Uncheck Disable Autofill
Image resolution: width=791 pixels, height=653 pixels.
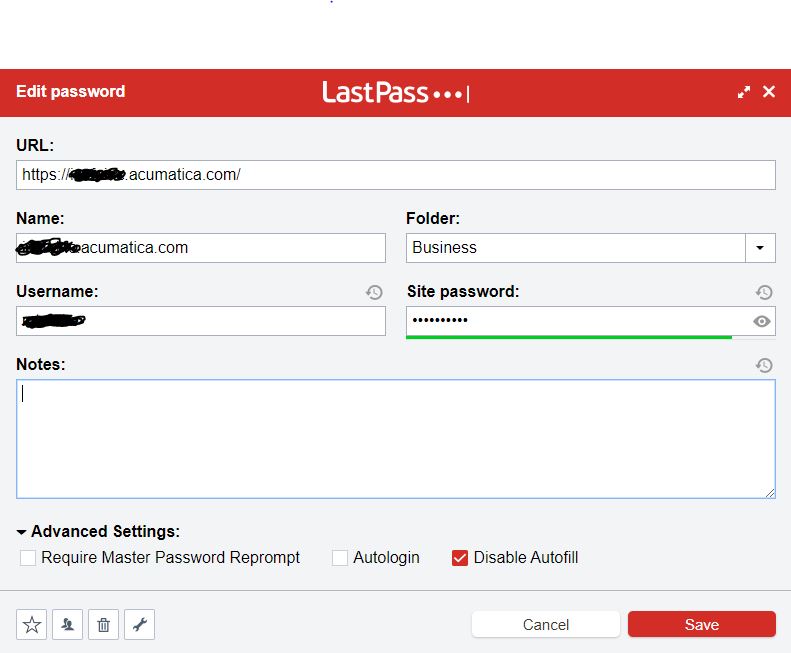(x=460, y=558)
